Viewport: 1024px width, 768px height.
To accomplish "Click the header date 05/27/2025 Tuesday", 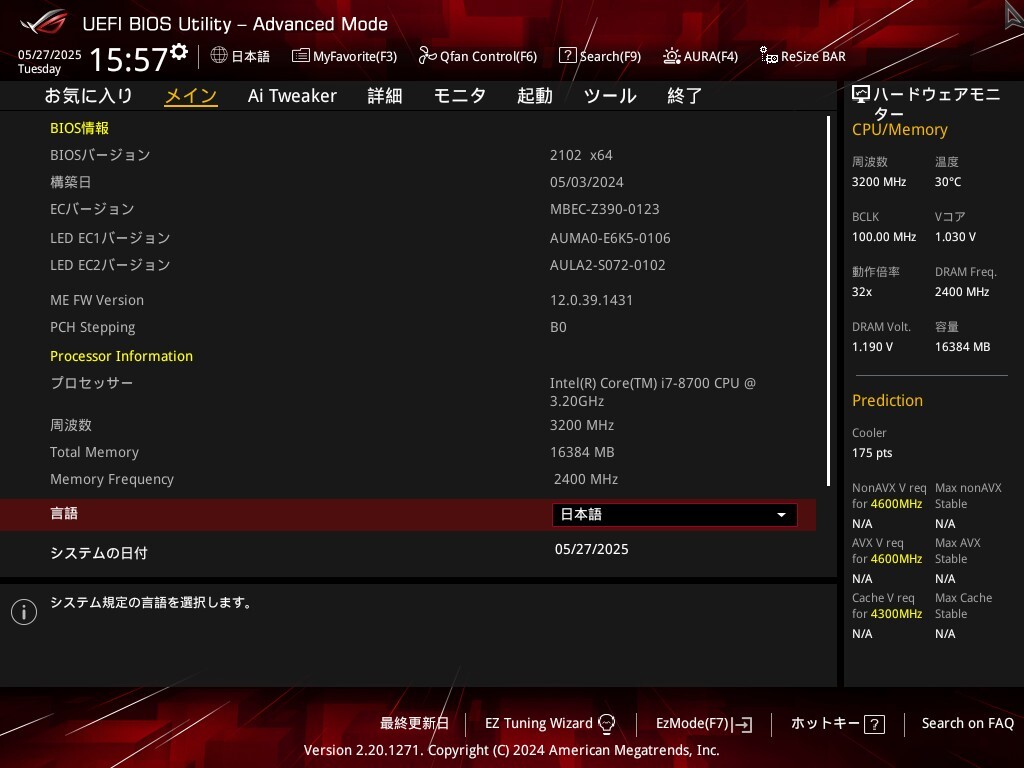I will [x=50, y=61].
